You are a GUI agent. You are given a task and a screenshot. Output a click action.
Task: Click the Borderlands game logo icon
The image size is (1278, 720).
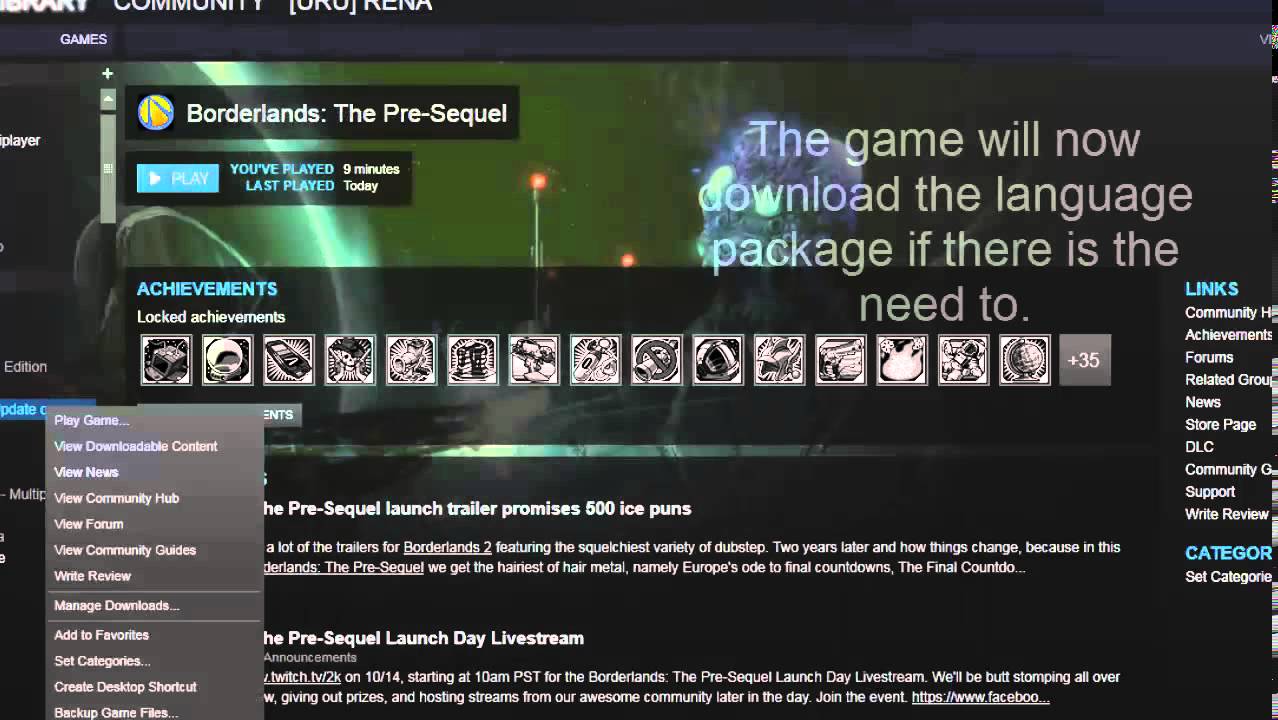point(155,113)
